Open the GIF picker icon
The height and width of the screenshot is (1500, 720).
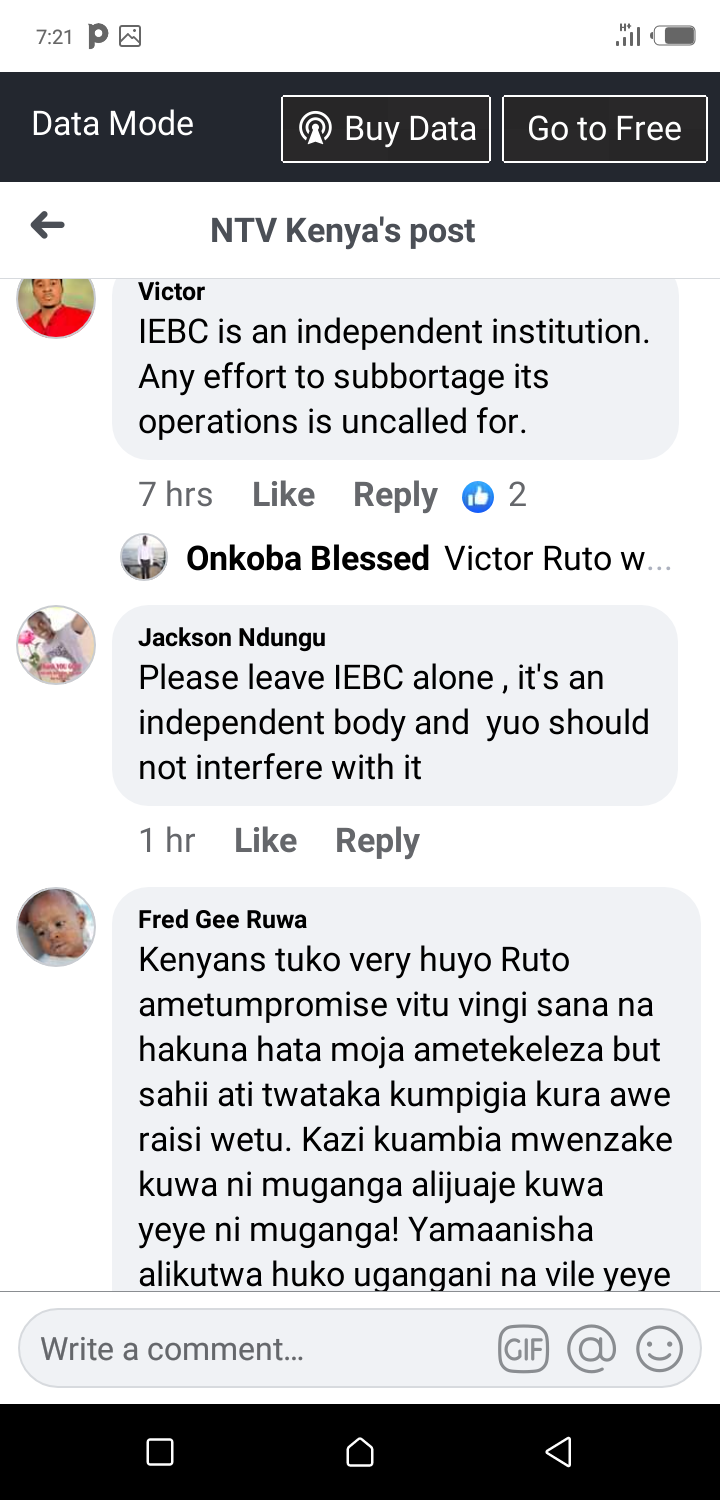point(523,1350)
